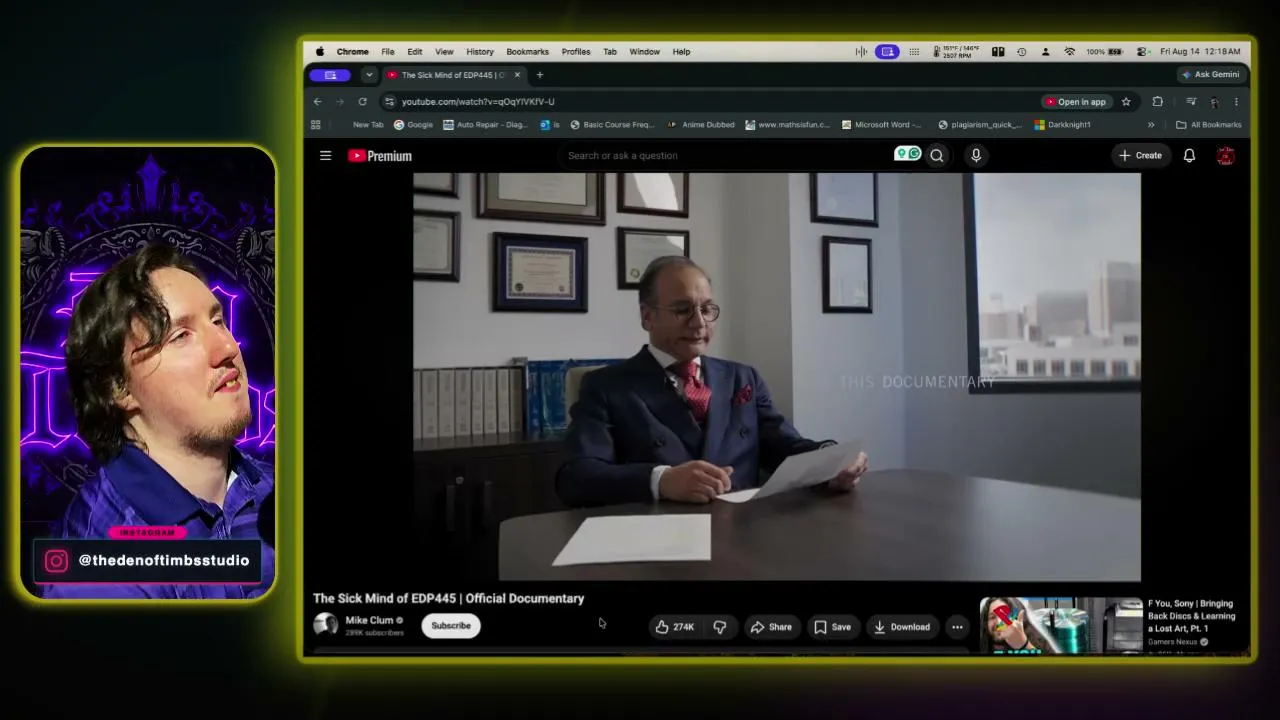This screenshot has width=1280, height=720.
Task: Close the Sick Mind of EDP445 tab
Action: coord(517,75)
